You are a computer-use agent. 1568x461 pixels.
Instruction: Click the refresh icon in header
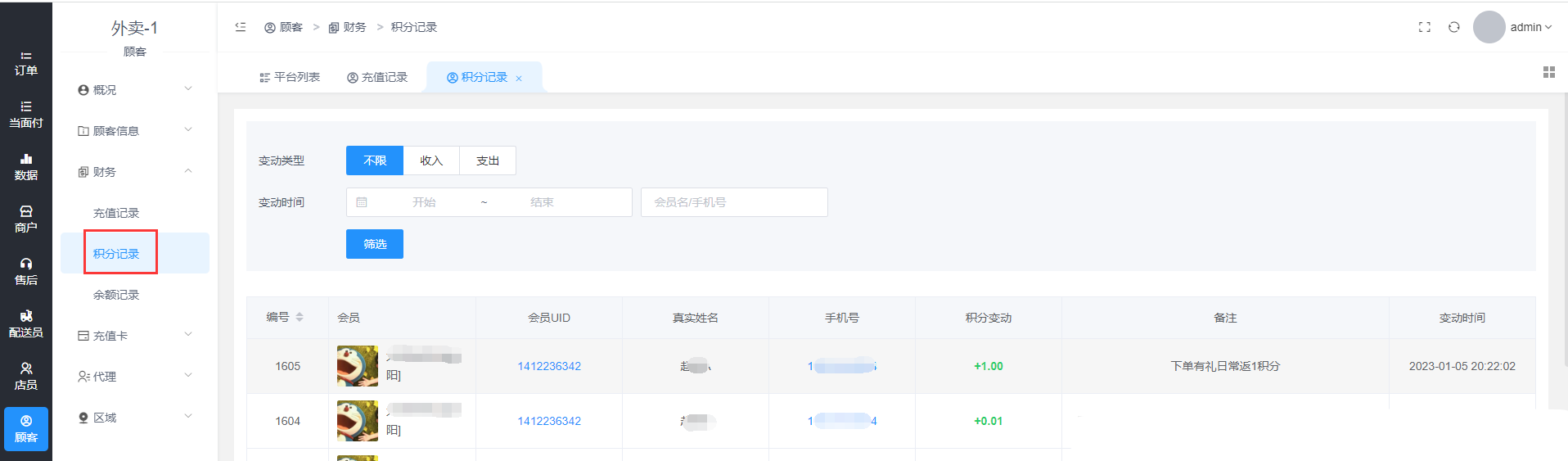tap(1453, 27)
